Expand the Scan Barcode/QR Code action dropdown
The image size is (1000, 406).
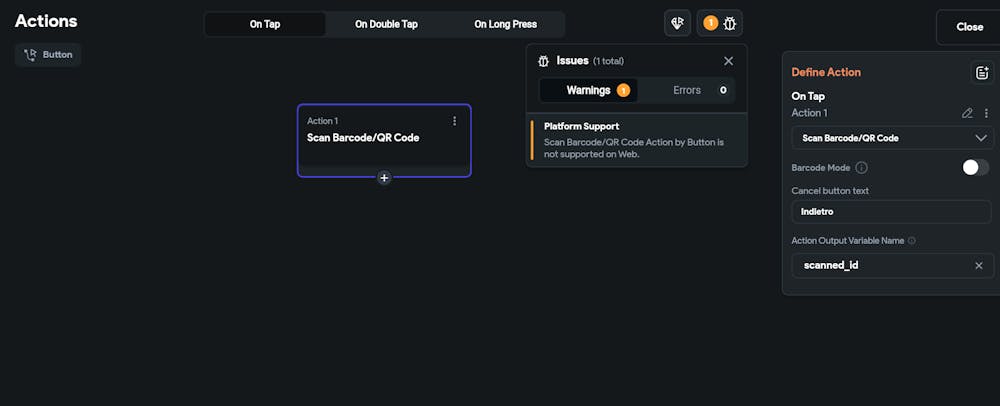click(892, 138)
